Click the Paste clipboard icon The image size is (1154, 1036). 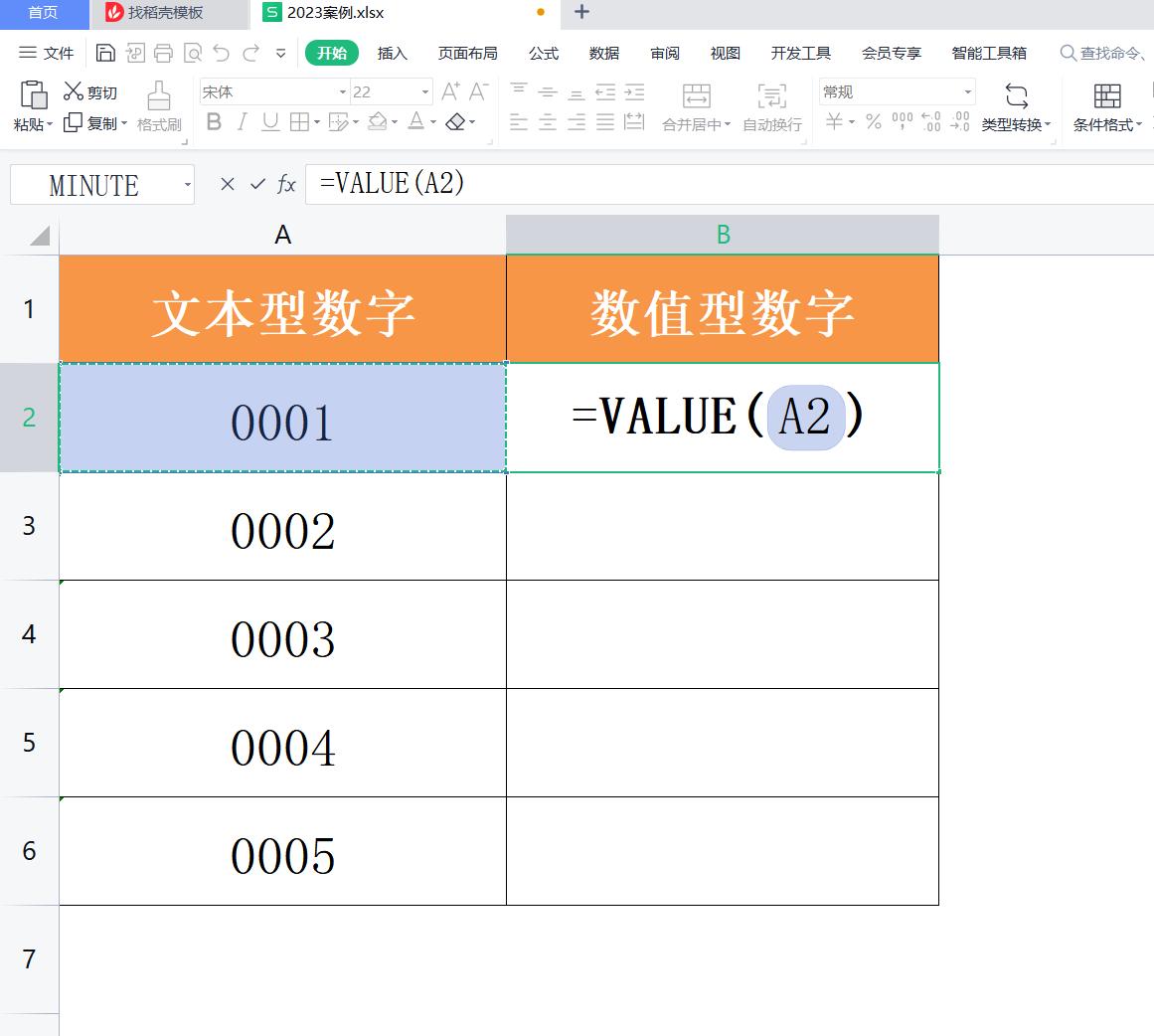click(33, 95)
